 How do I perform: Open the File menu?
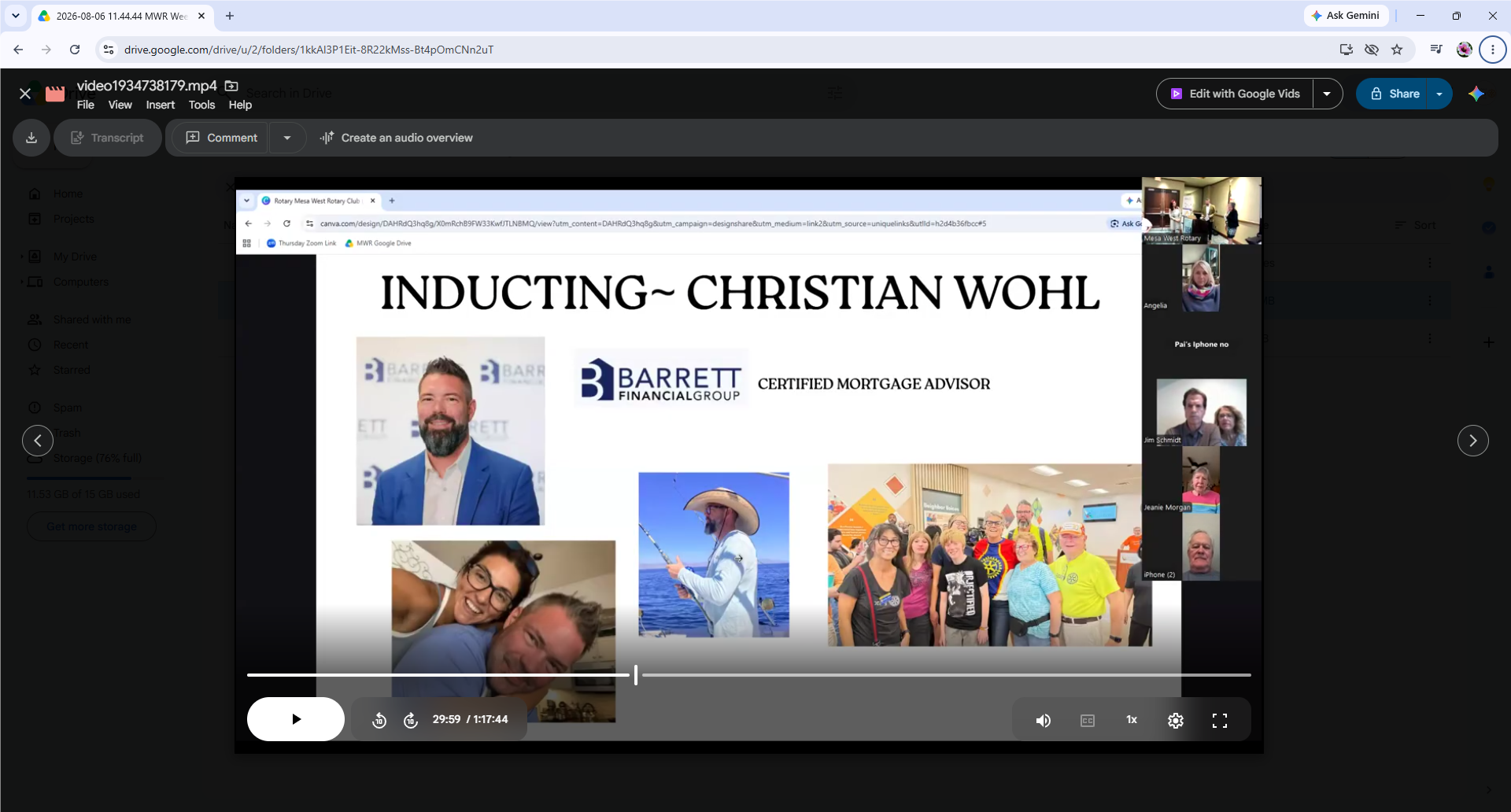[86, 105]
